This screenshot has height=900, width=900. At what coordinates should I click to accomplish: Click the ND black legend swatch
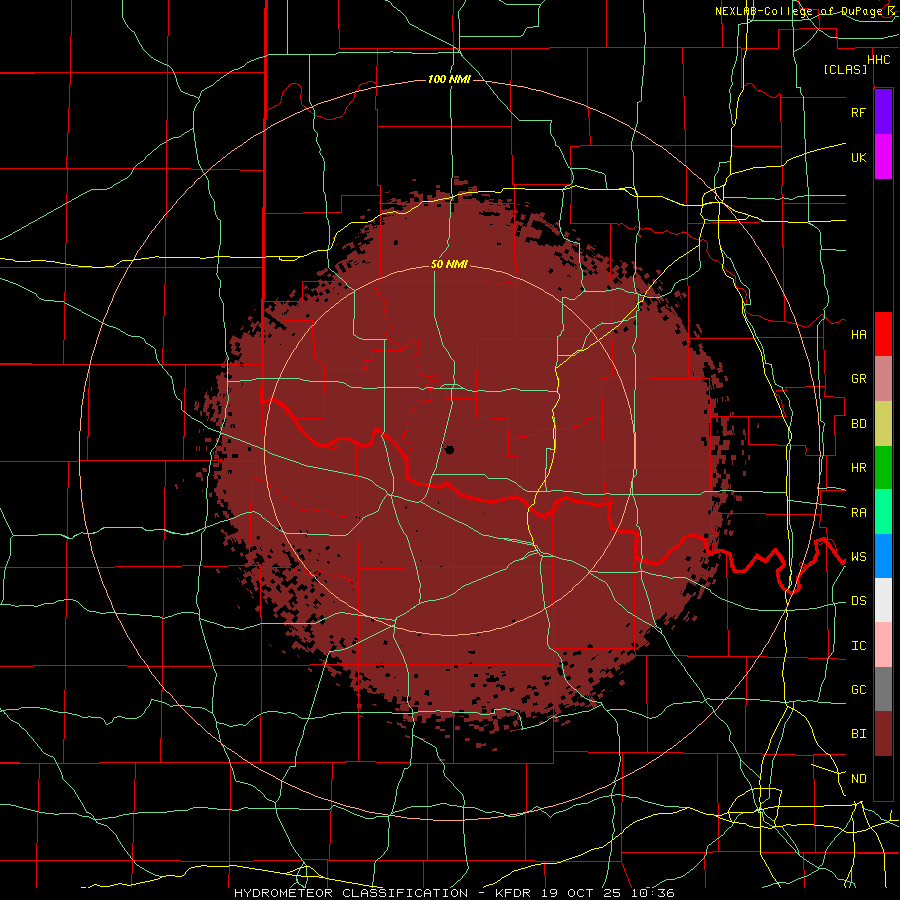[883, 778]
